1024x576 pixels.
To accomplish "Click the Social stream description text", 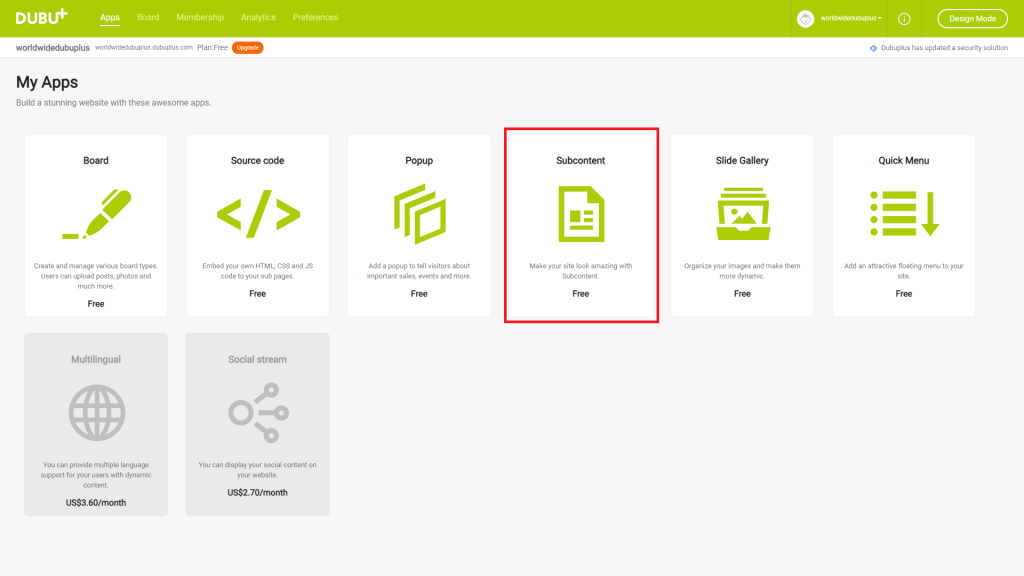I will click(x=257, y=470).
